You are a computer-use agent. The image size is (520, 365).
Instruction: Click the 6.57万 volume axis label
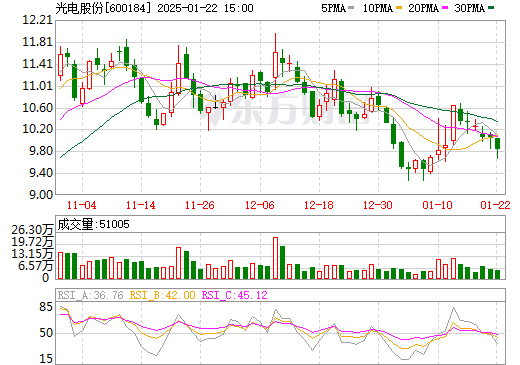tap(36, 266)
